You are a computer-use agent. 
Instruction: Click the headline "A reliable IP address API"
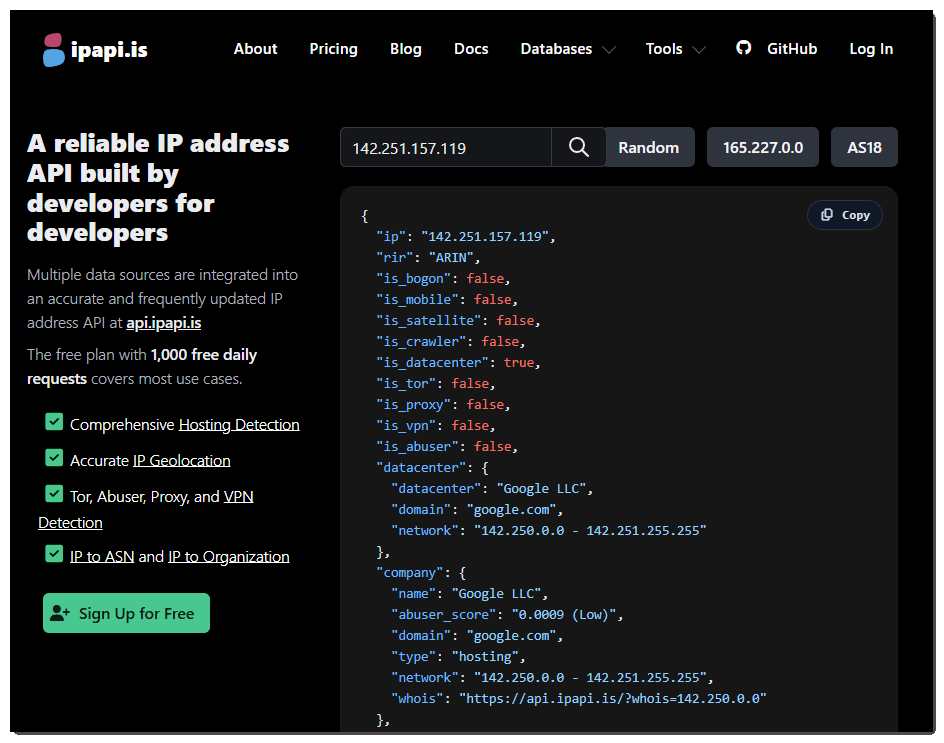tap(158, 158)
